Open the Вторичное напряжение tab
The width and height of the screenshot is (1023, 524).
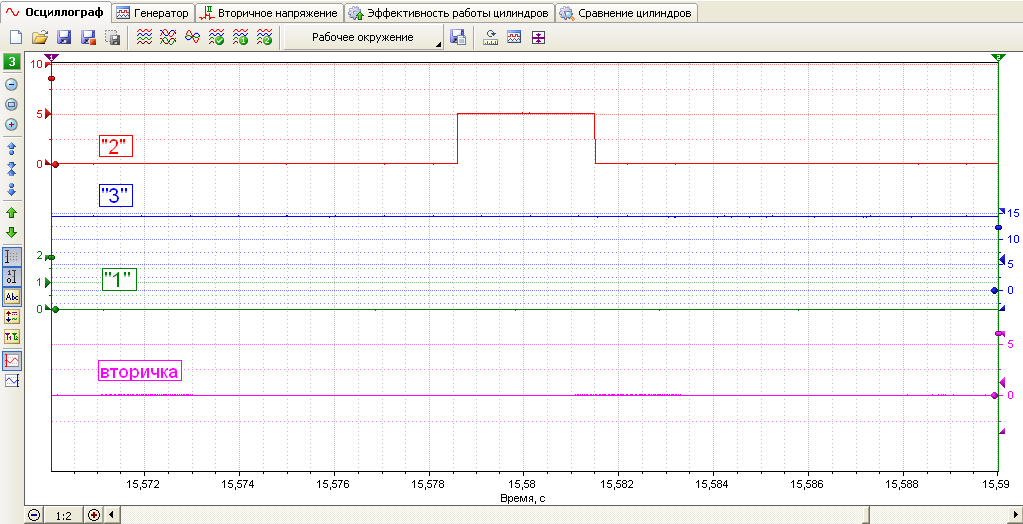270,12
